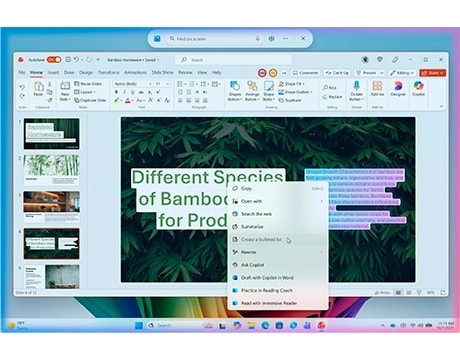Click the Copilot ribbon icon
Image resolution: width=460 pixels, height=360 pixels.
(418, 86)
